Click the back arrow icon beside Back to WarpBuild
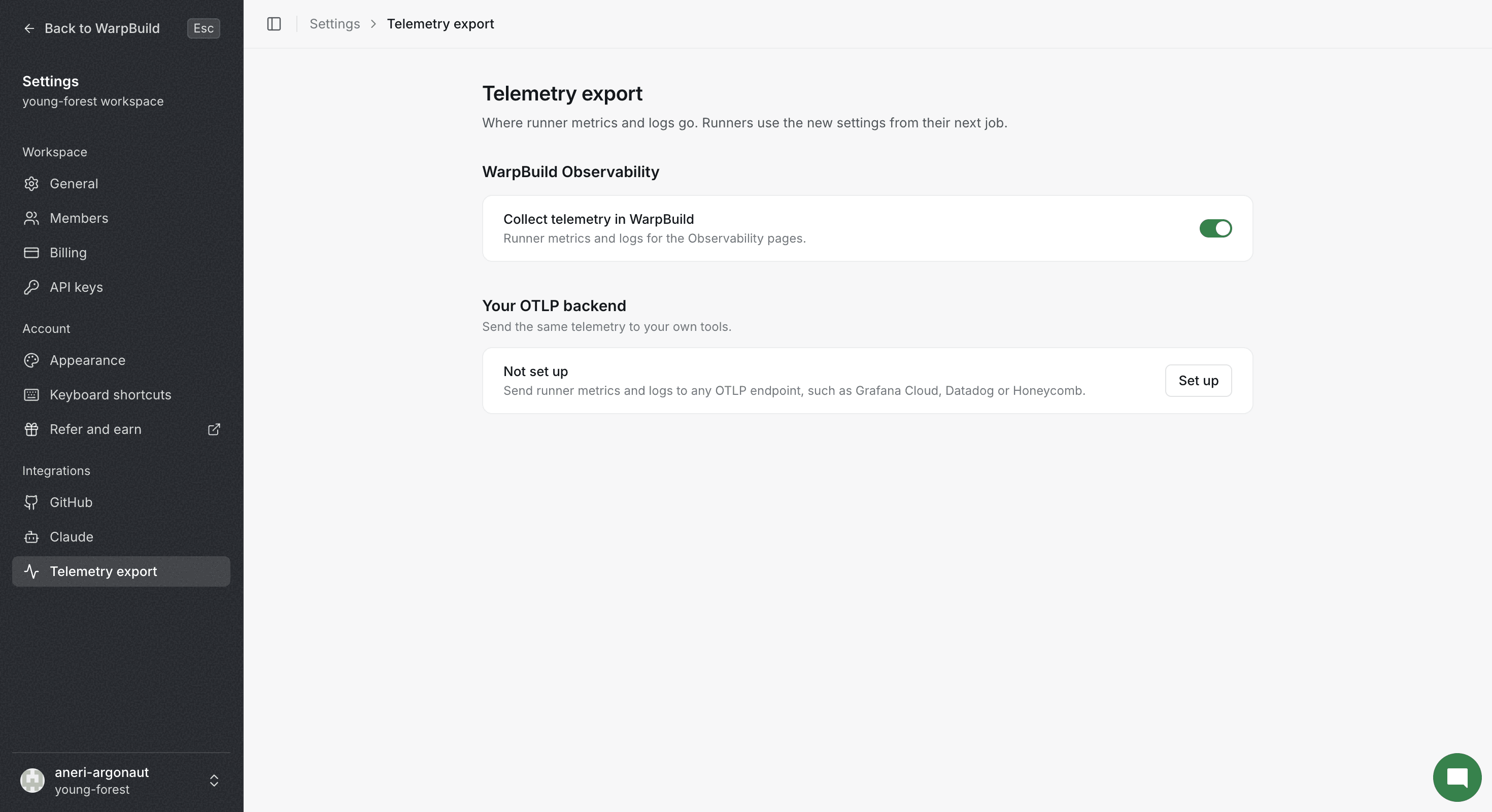The width and height of the screenshot is (1492, 812). tap(29, 28)
